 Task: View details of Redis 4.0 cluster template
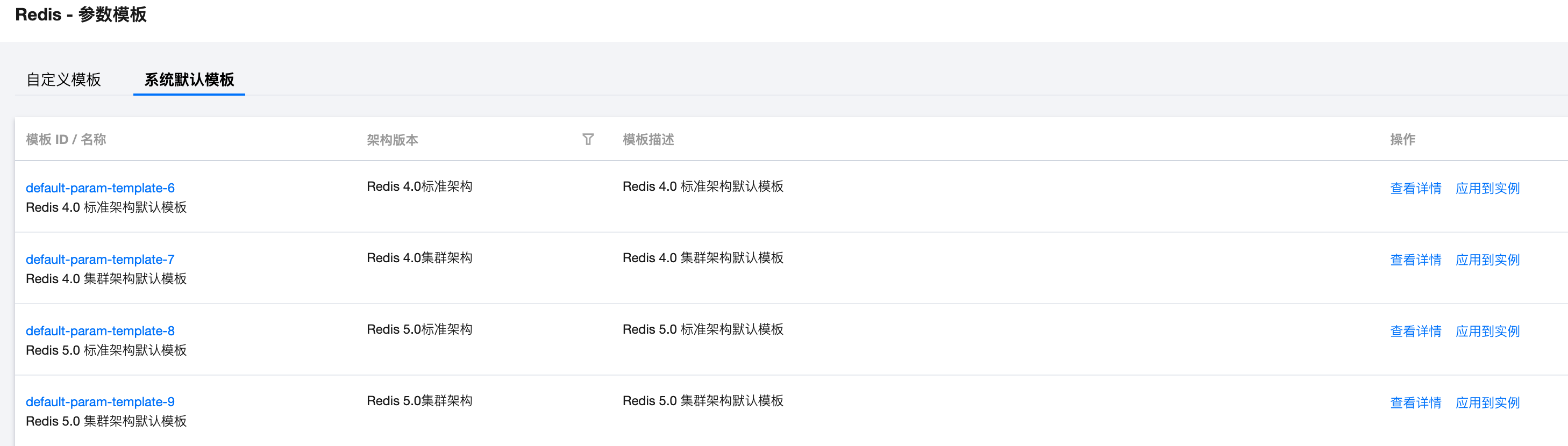1415,260
